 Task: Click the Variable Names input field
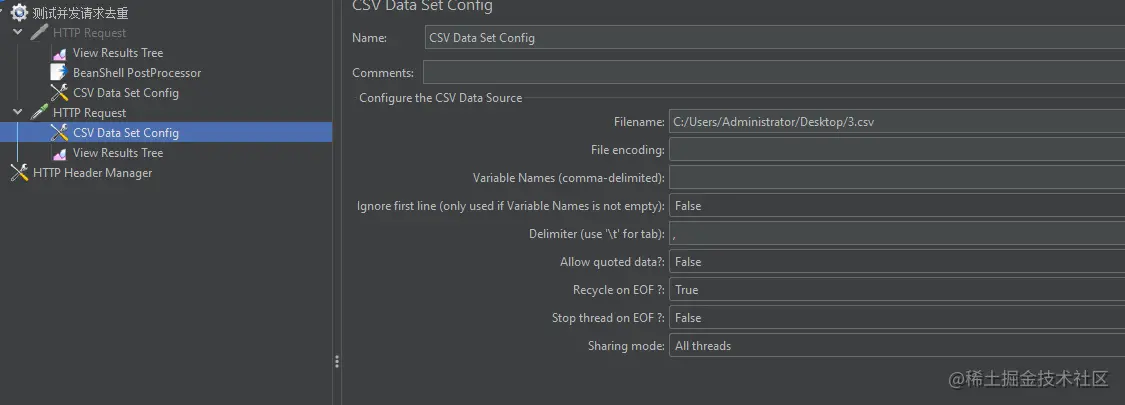(x=897, y=177)
